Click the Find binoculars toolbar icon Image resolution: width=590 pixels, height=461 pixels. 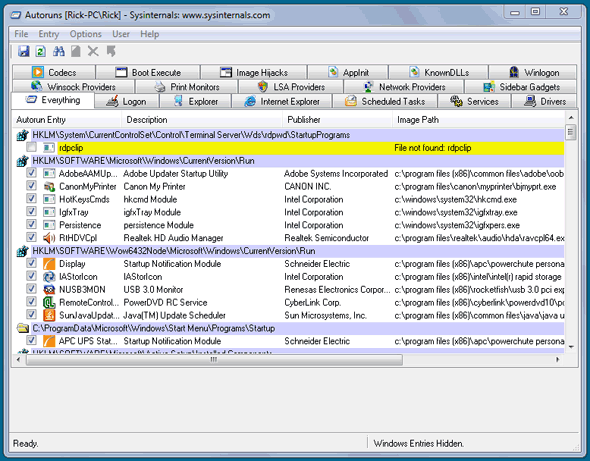(x=58, y=51)
